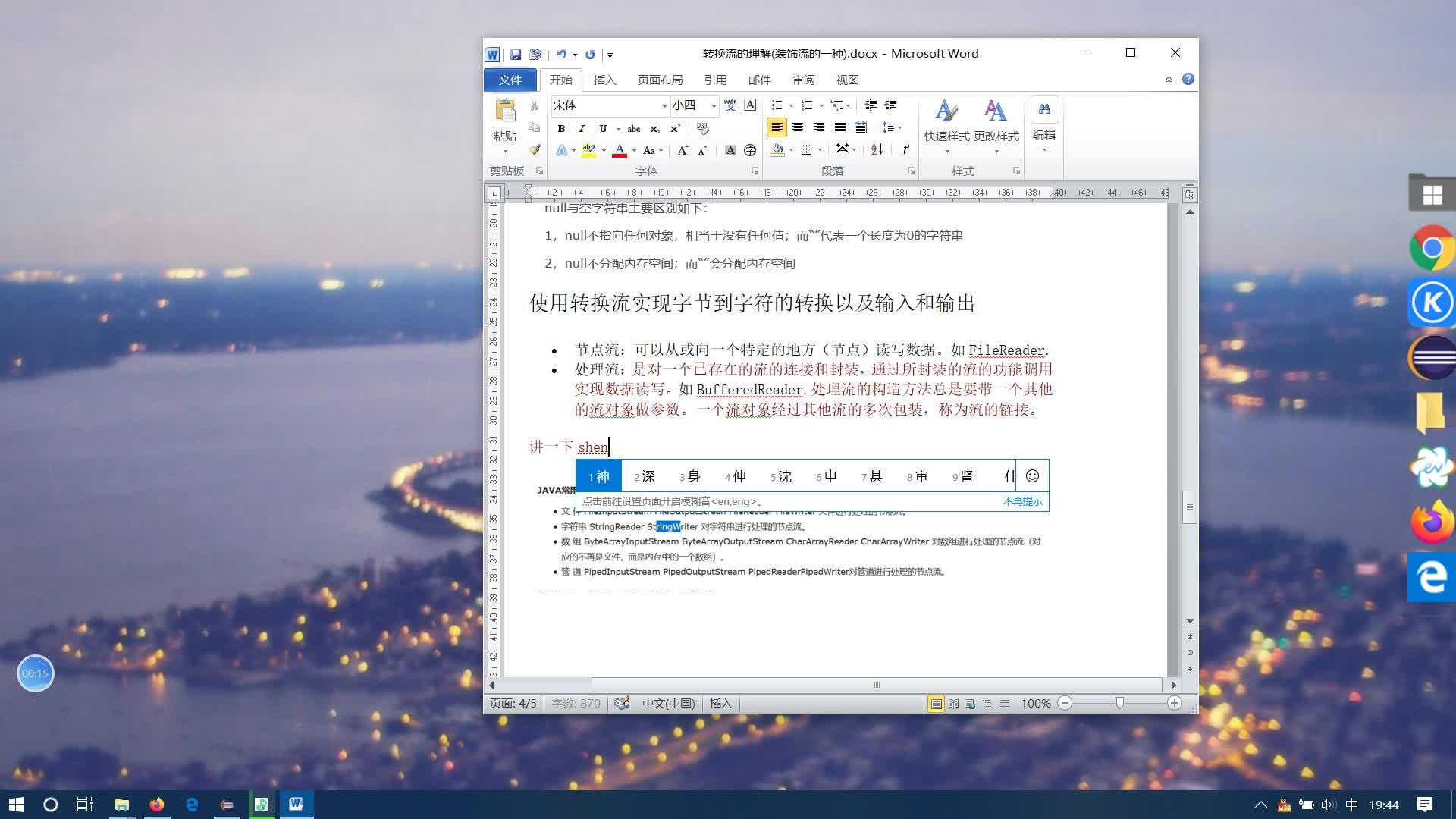The width and height of the screenshot is (1456, 819).
Task: Open the font name dropdown (宋体)
Action: coord(665,105)
